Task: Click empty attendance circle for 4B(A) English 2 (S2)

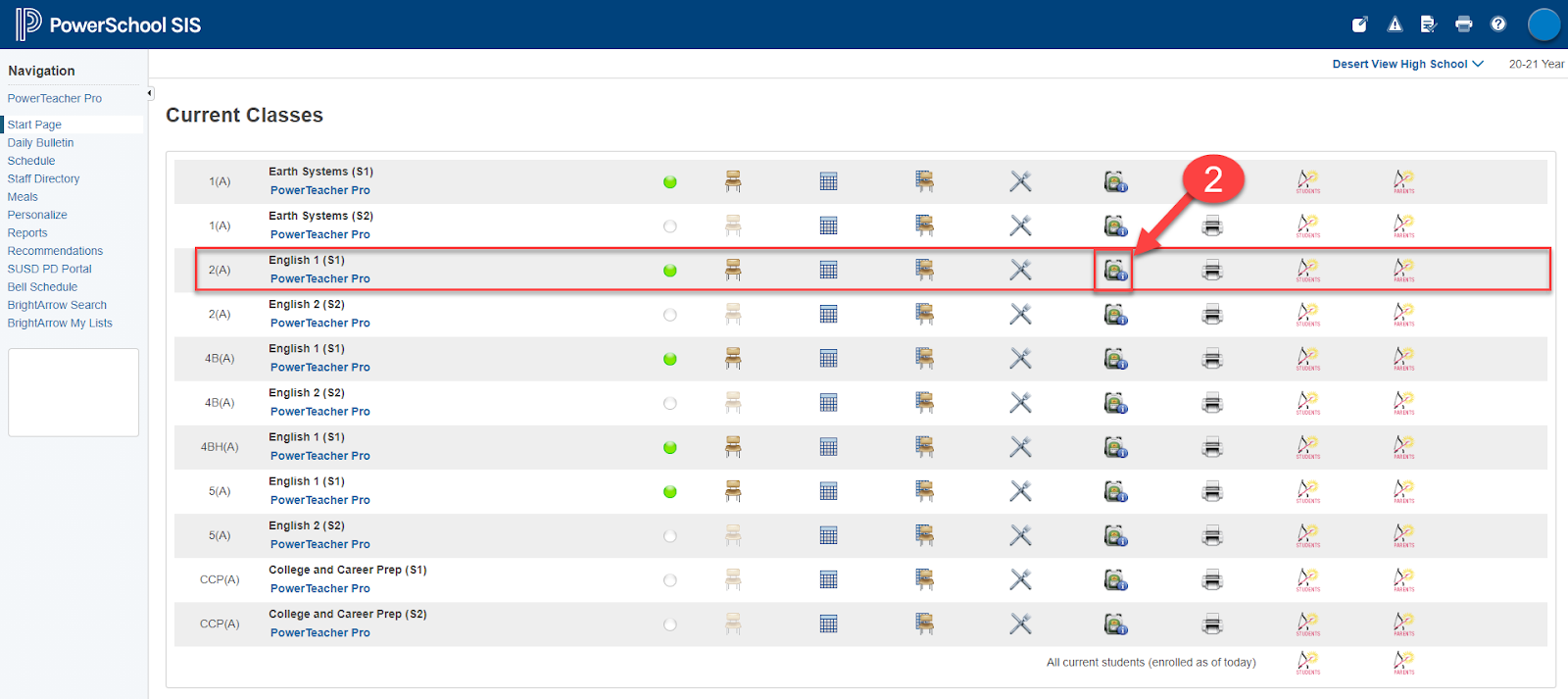Action: [670, 403]
